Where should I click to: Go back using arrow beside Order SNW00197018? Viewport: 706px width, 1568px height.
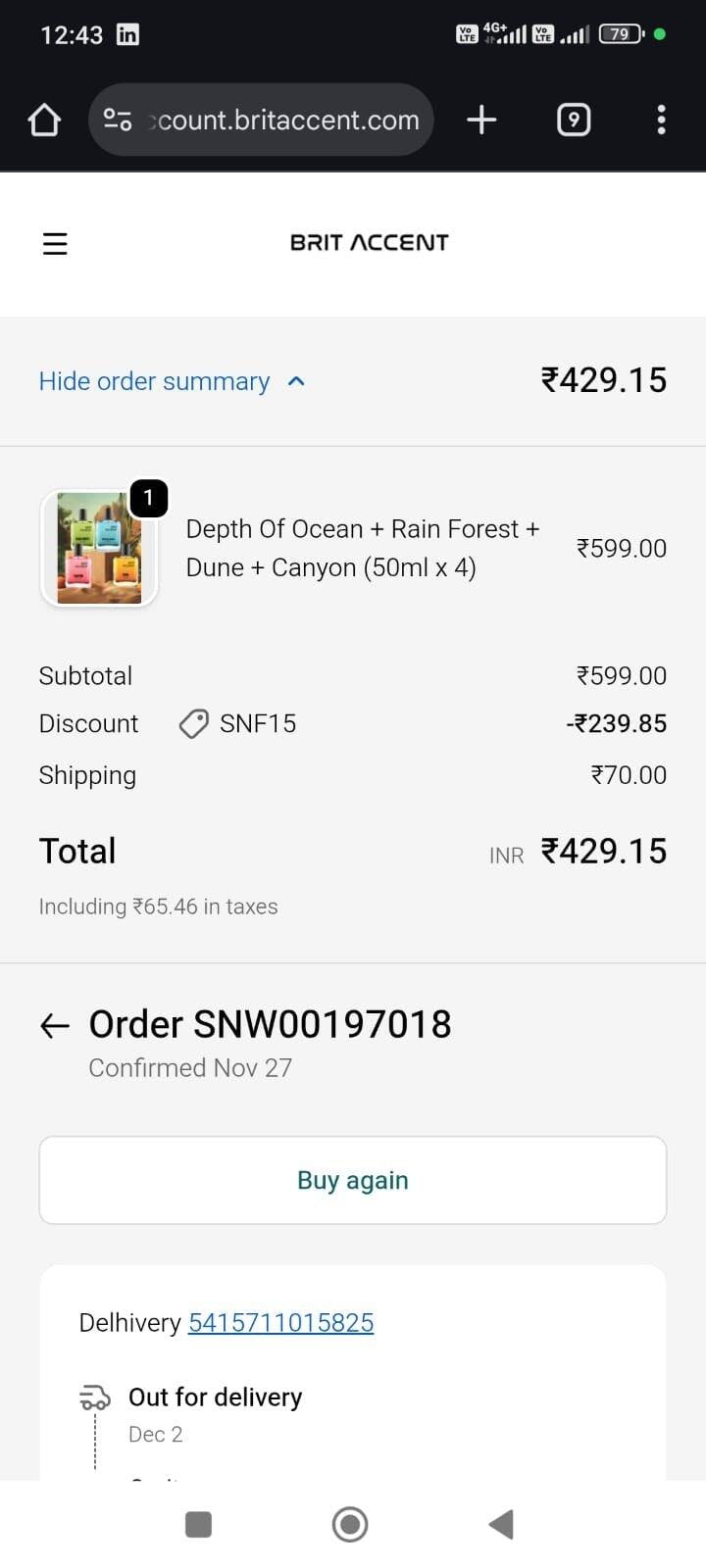pyautogui.click(x=55, y=1025)
